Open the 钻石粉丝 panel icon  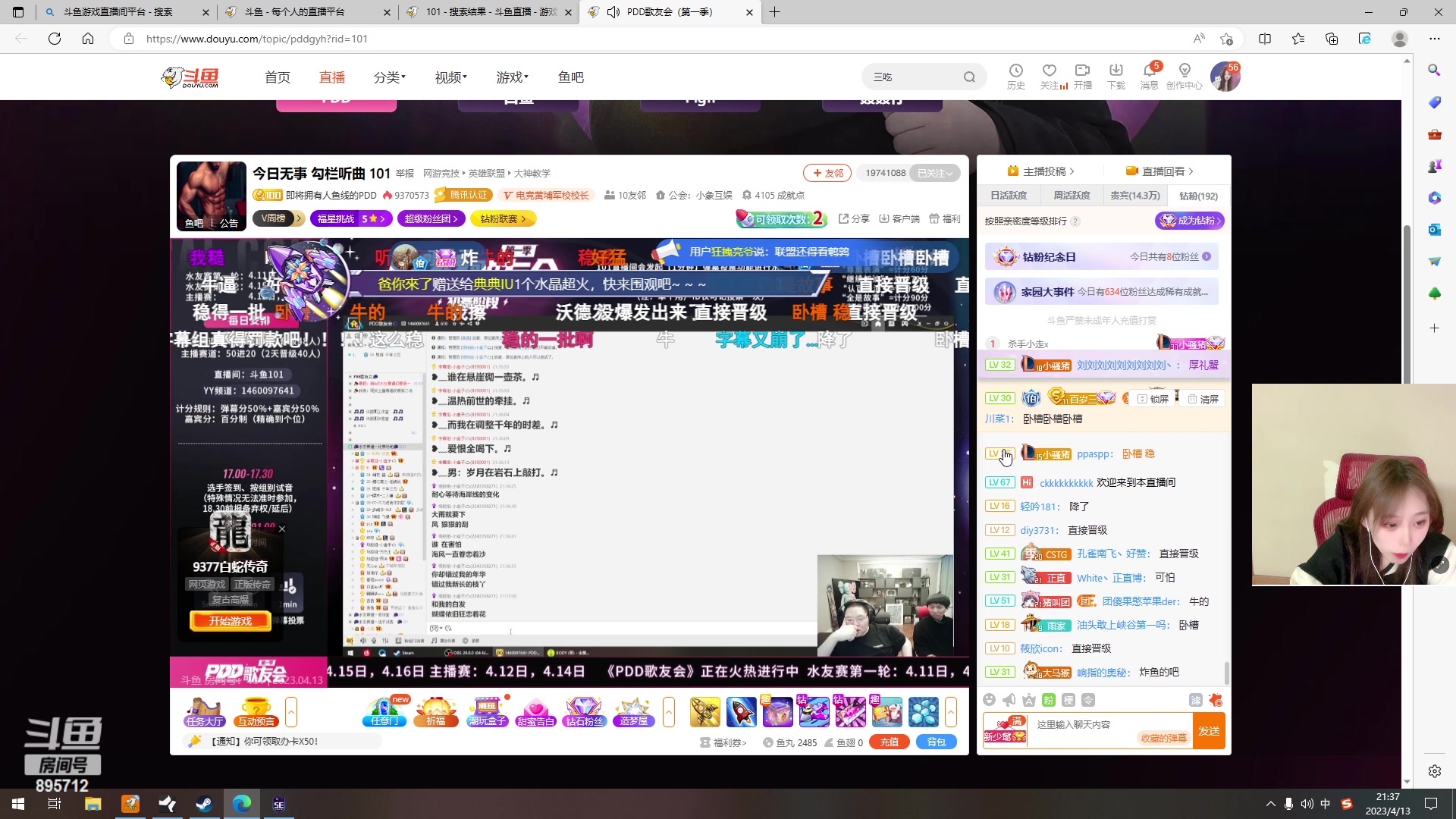(584, 711)
